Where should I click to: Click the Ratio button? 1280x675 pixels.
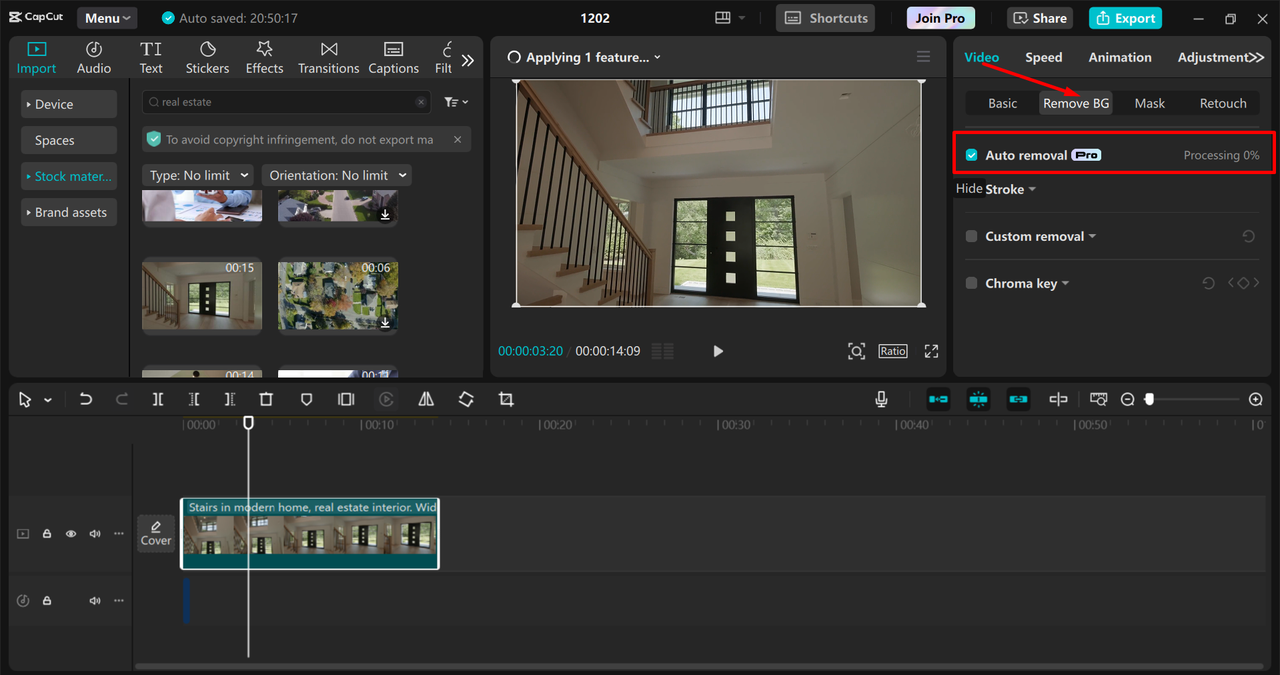click(893, 351)
